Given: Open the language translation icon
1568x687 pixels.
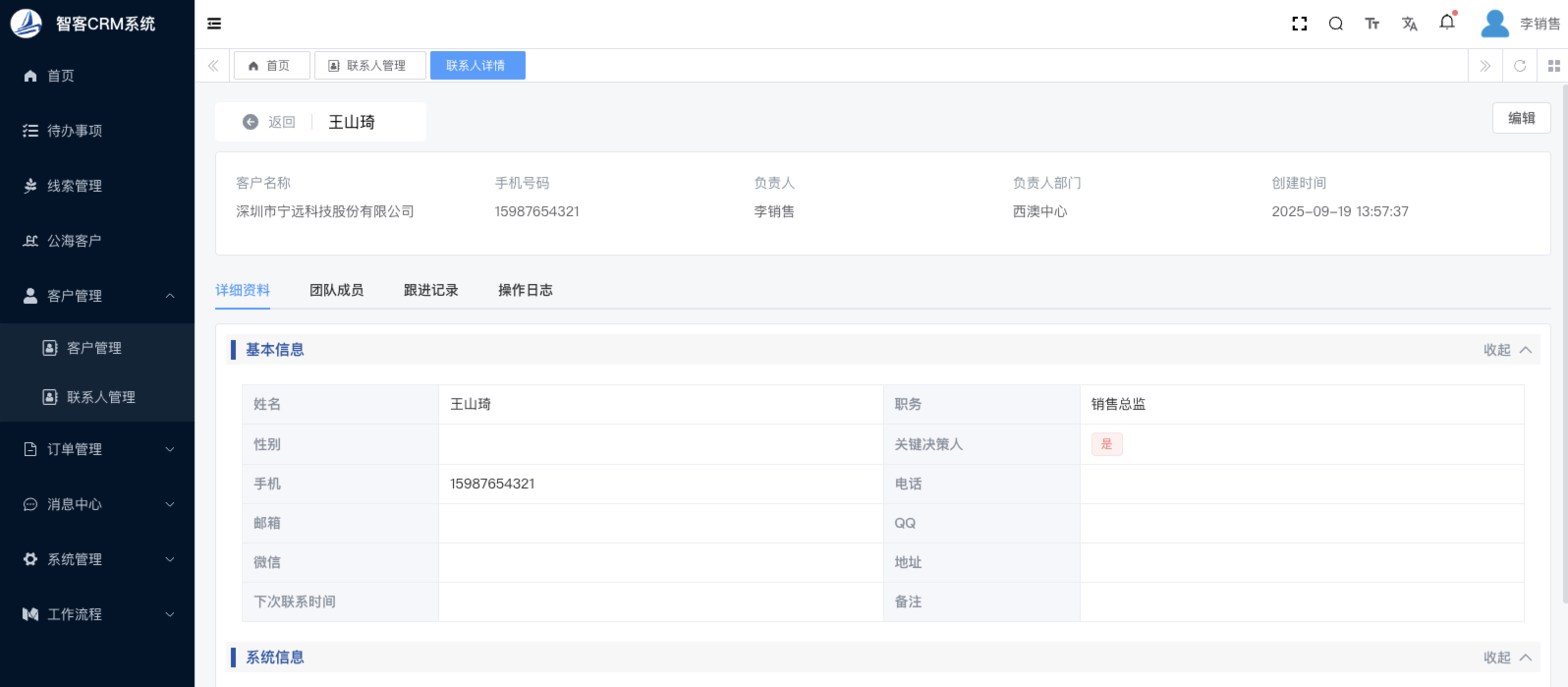Looking at the screenshot, I should [x=1410, y=24].
